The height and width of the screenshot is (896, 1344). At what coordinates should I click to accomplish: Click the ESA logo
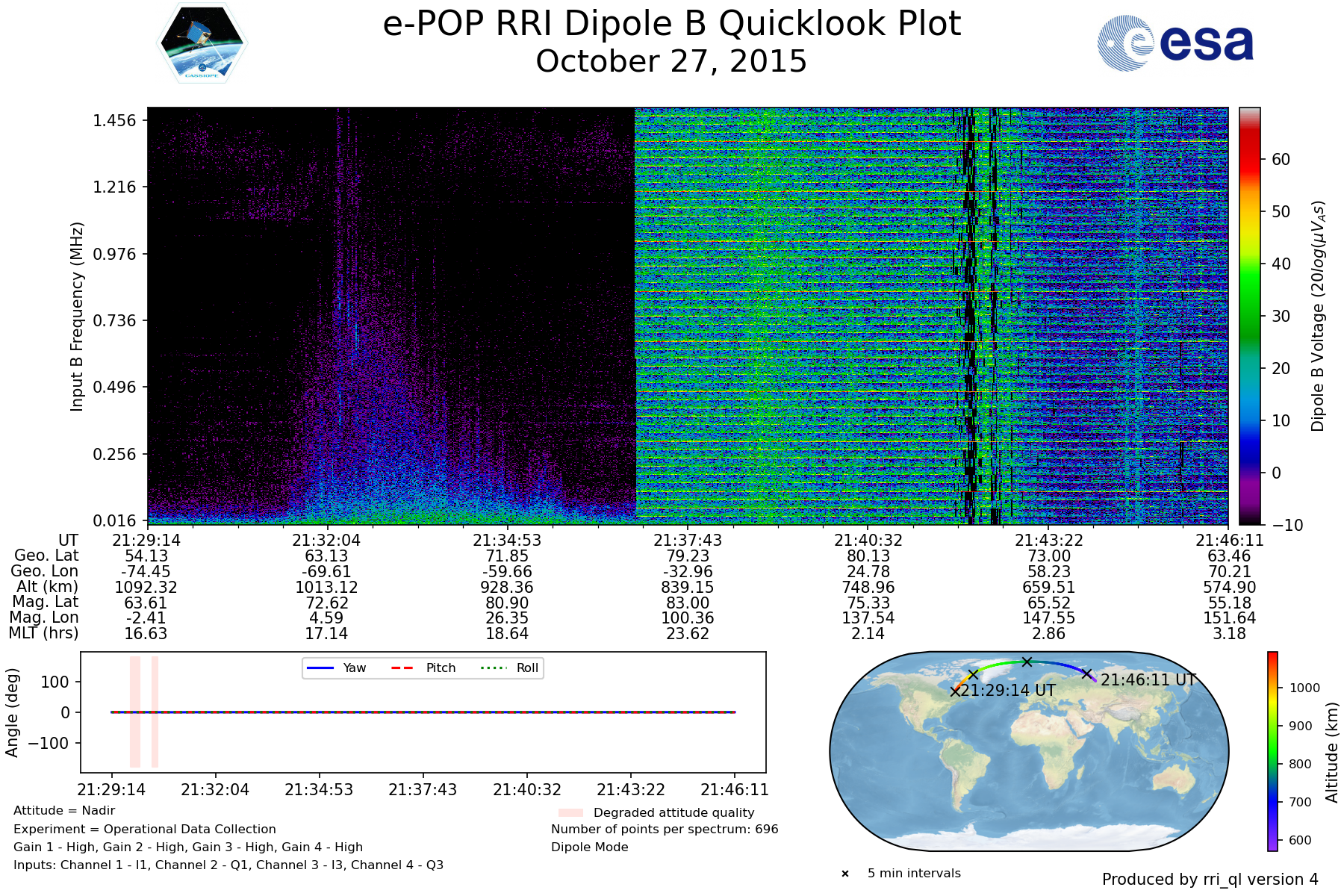tap(1175, 43)
